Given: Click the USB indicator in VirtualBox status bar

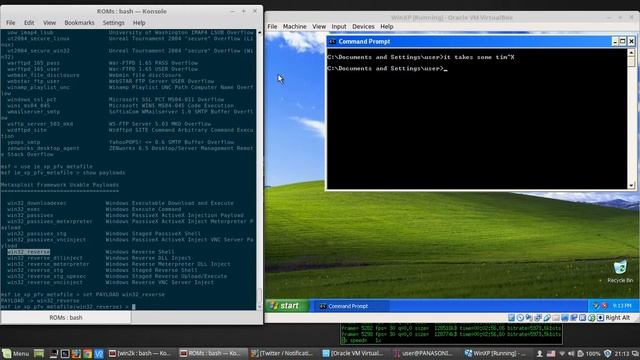Looking at the screenshot, I should (547, 318).
